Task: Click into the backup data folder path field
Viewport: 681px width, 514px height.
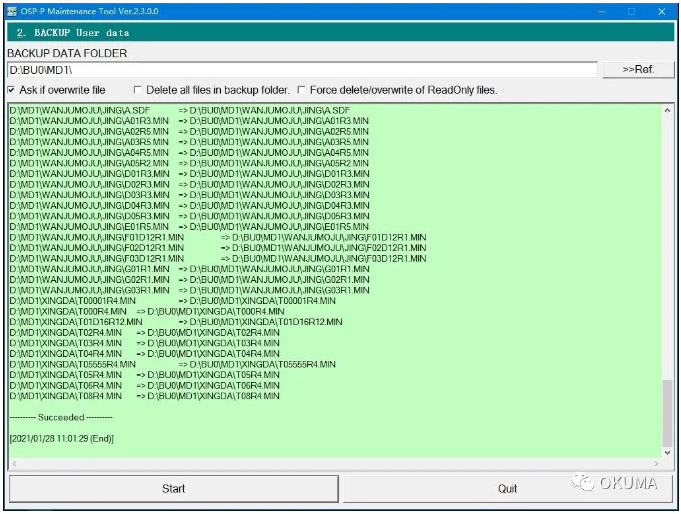Action: pyautogui.click(x=300, y=70)
